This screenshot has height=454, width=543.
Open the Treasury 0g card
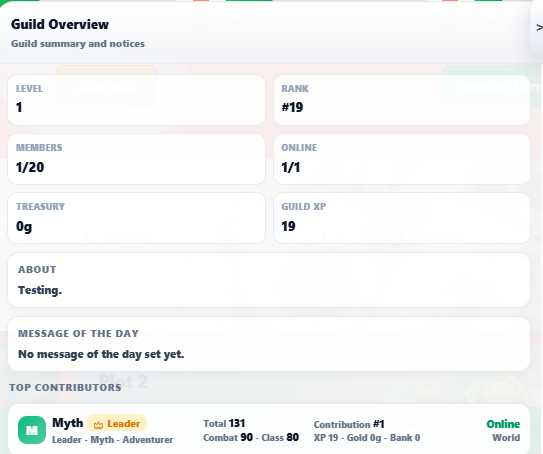pyautogui.click(x=136, y=218)
